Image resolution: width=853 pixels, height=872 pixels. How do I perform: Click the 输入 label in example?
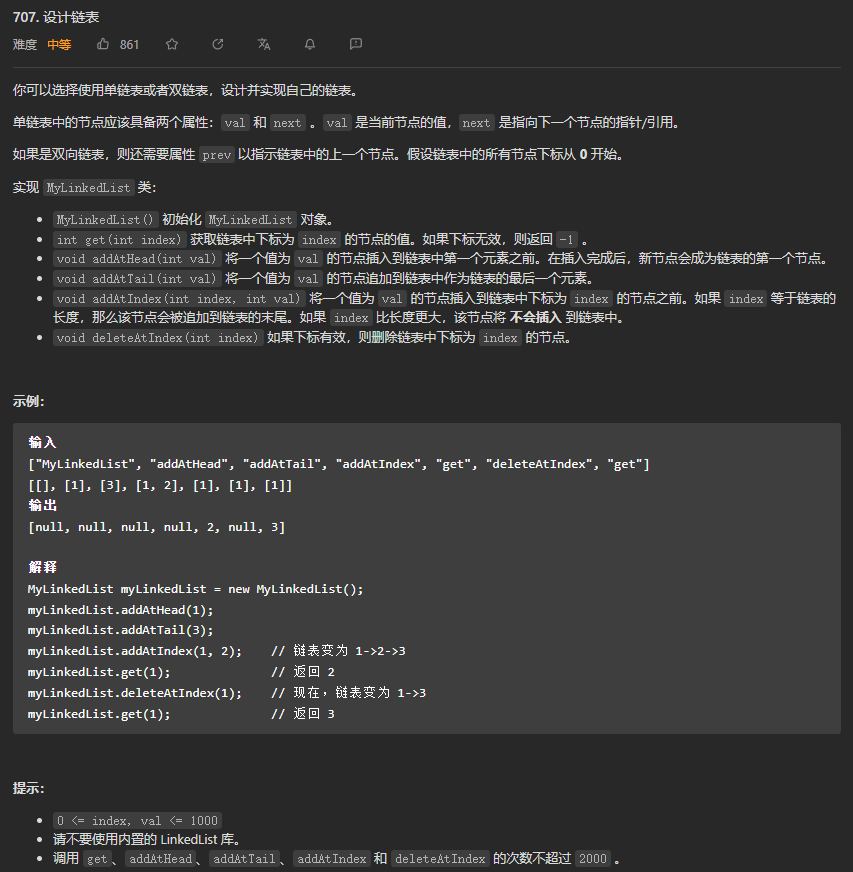pyautogui.click(x=42, y=442)
